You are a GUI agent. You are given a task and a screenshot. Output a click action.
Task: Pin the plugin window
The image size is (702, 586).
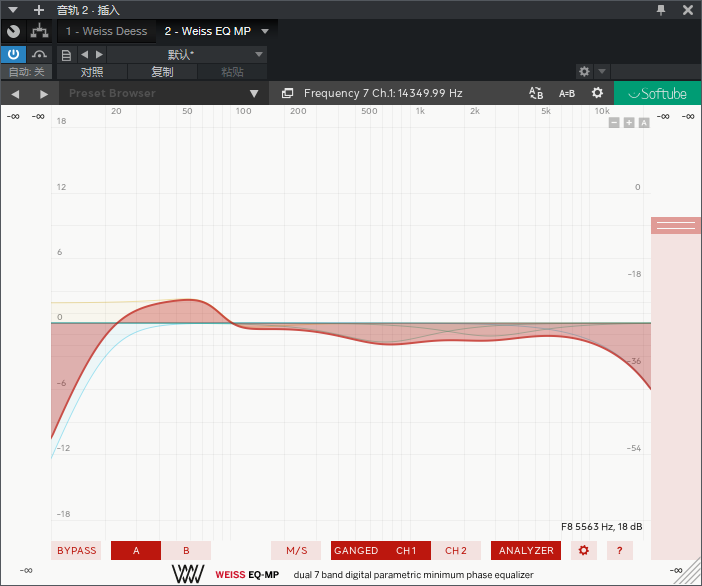[x=661, y=9]
